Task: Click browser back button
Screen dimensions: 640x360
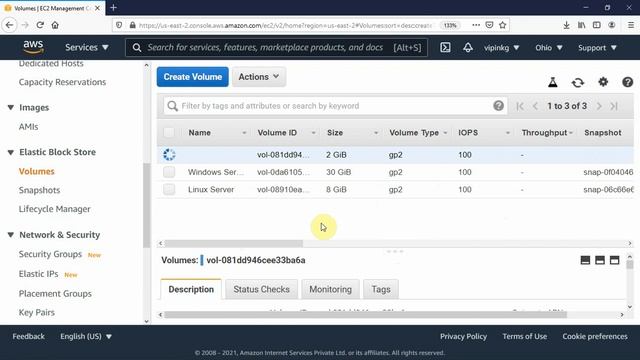Action: (9, 25)
